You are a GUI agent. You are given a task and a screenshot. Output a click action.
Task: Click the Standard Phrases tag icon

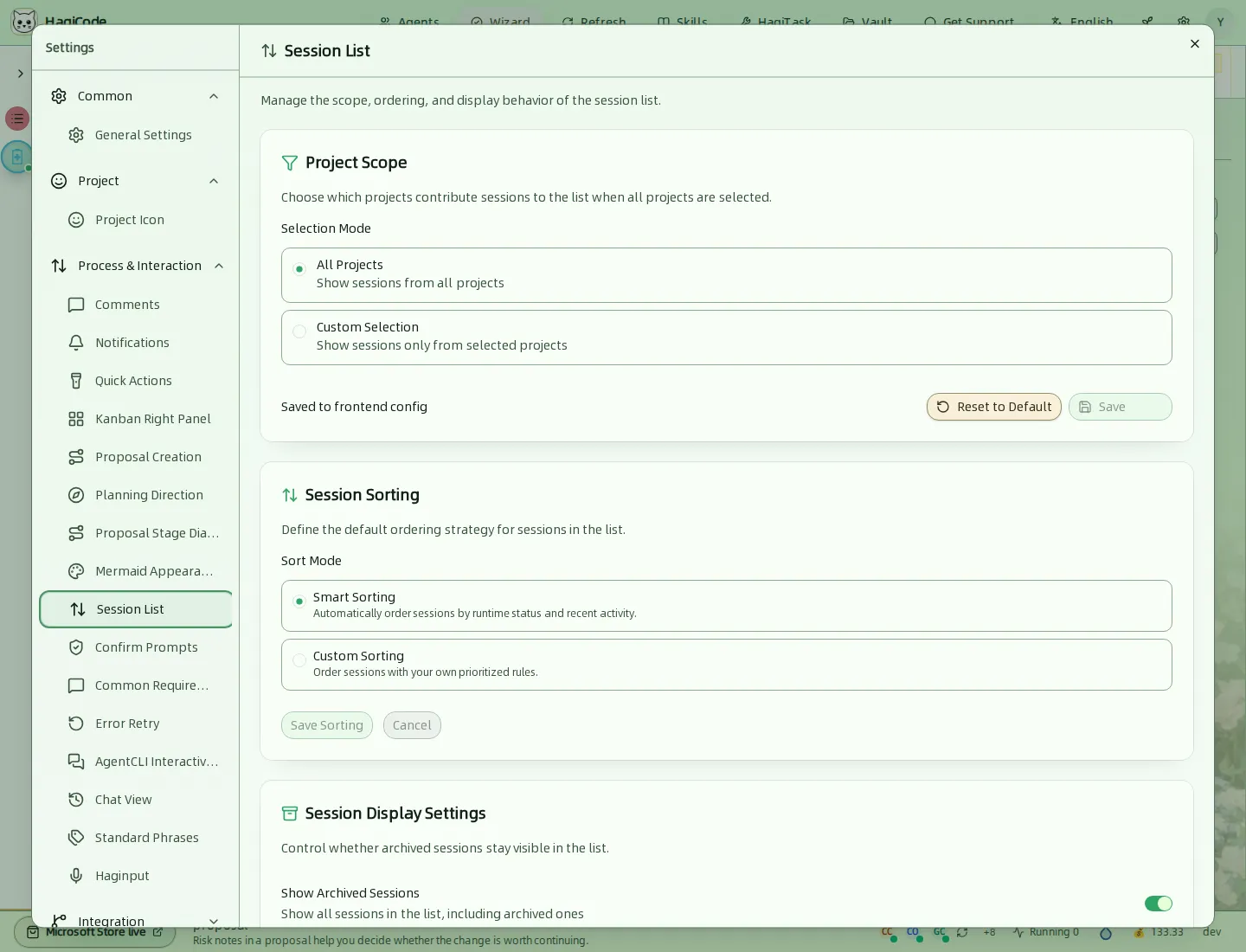(76, 838)
